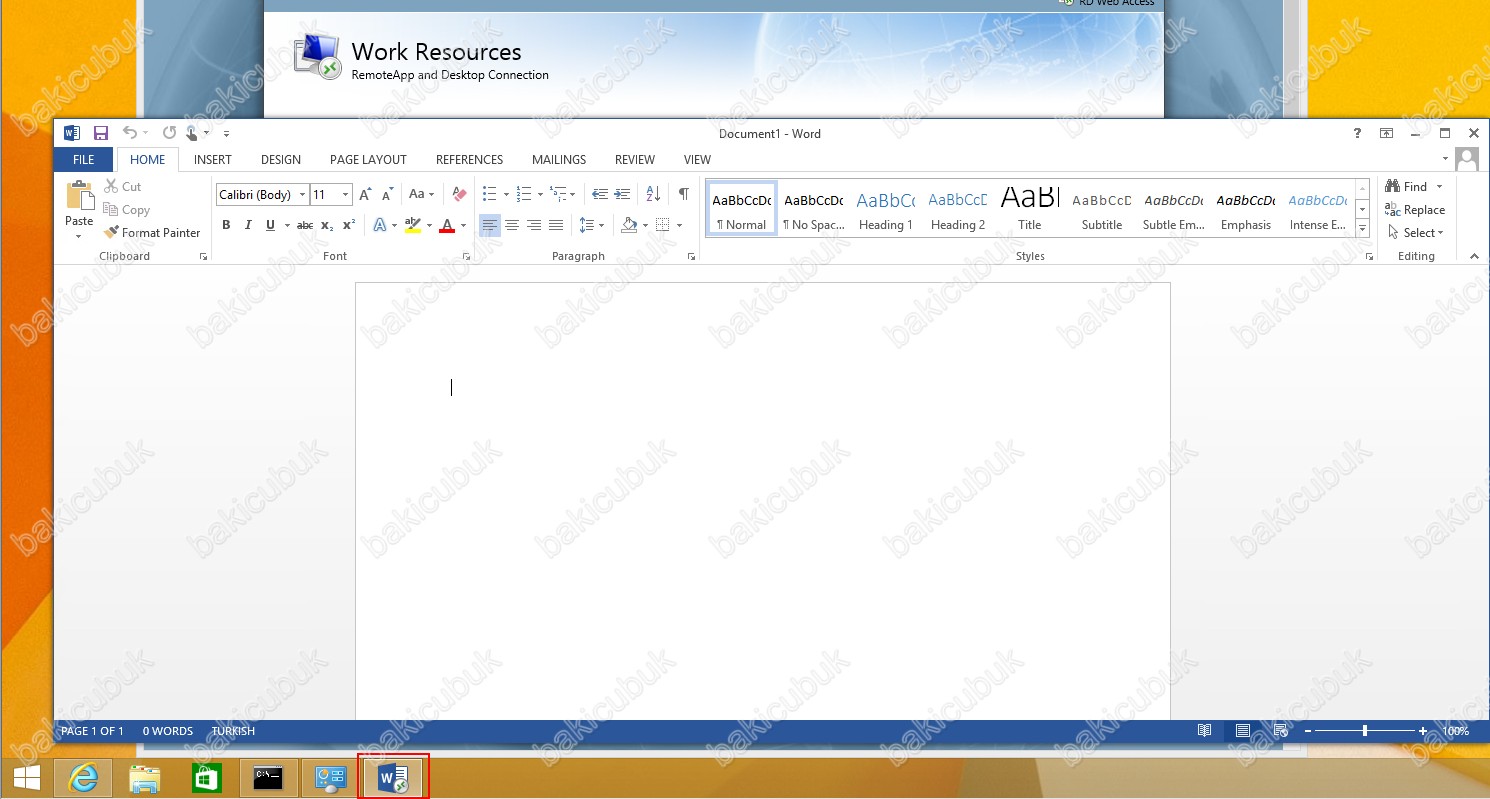The image size is (1490, 799).
Task: Switch to the PAGE LAYOUT tab
Action: [368, 160]
